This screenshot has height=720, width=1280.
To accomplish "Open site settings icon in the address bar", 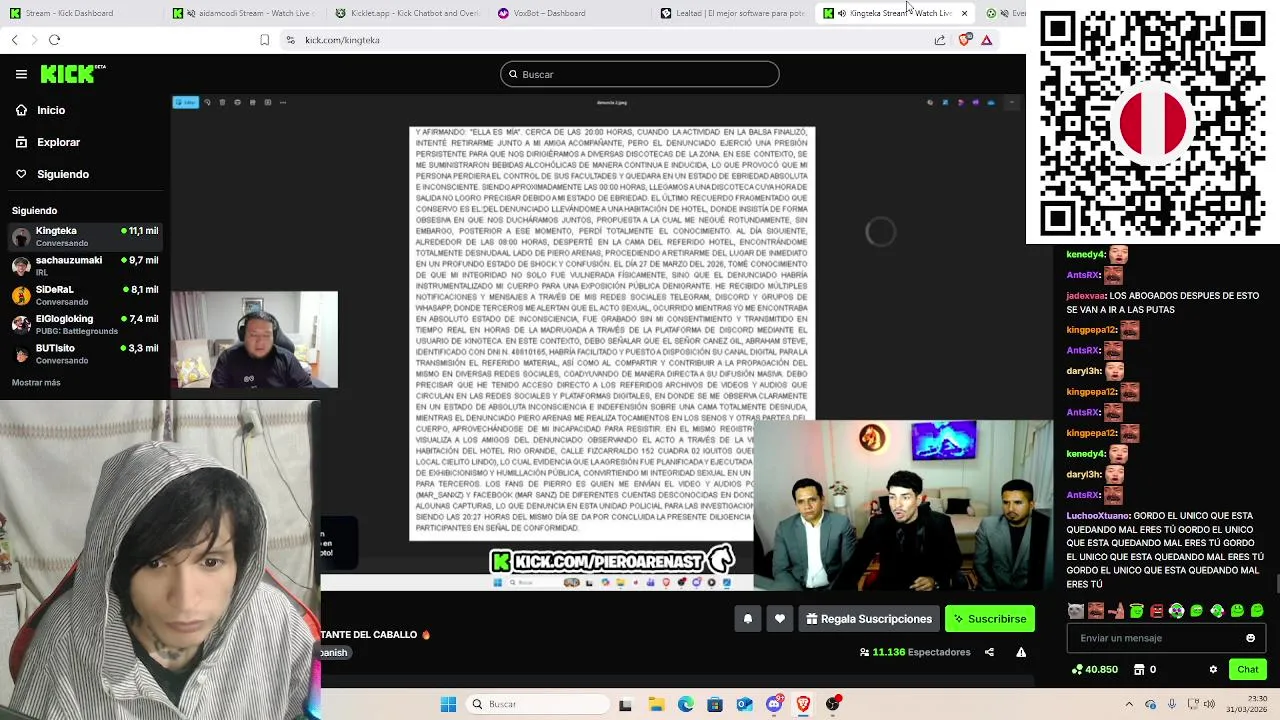I will (290, 40).
